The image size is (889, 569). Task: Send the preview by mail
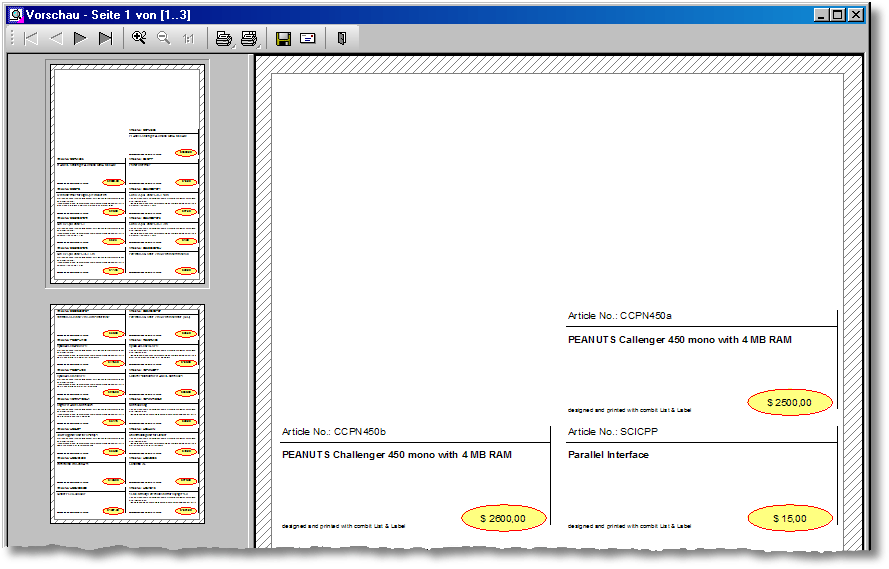pyautogui.click(x=308, y=39)
